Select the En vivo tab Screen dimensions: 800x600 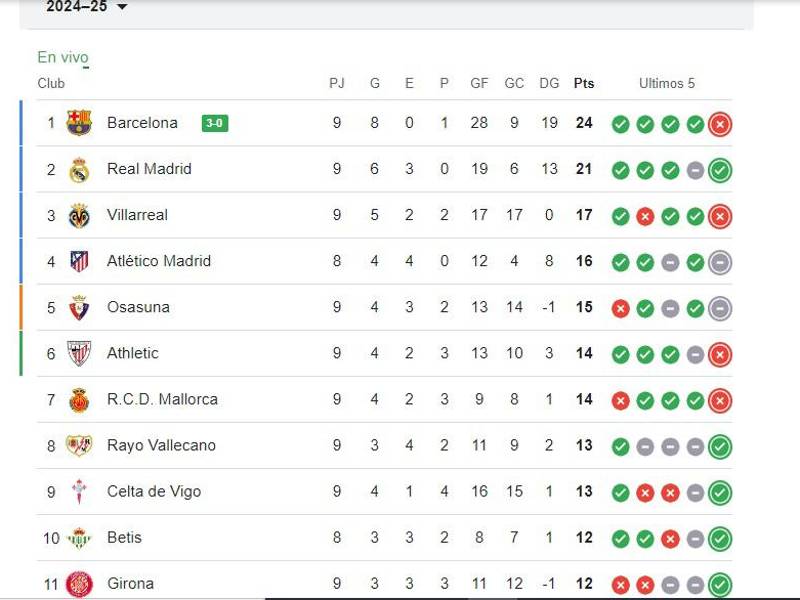point(63,58)
